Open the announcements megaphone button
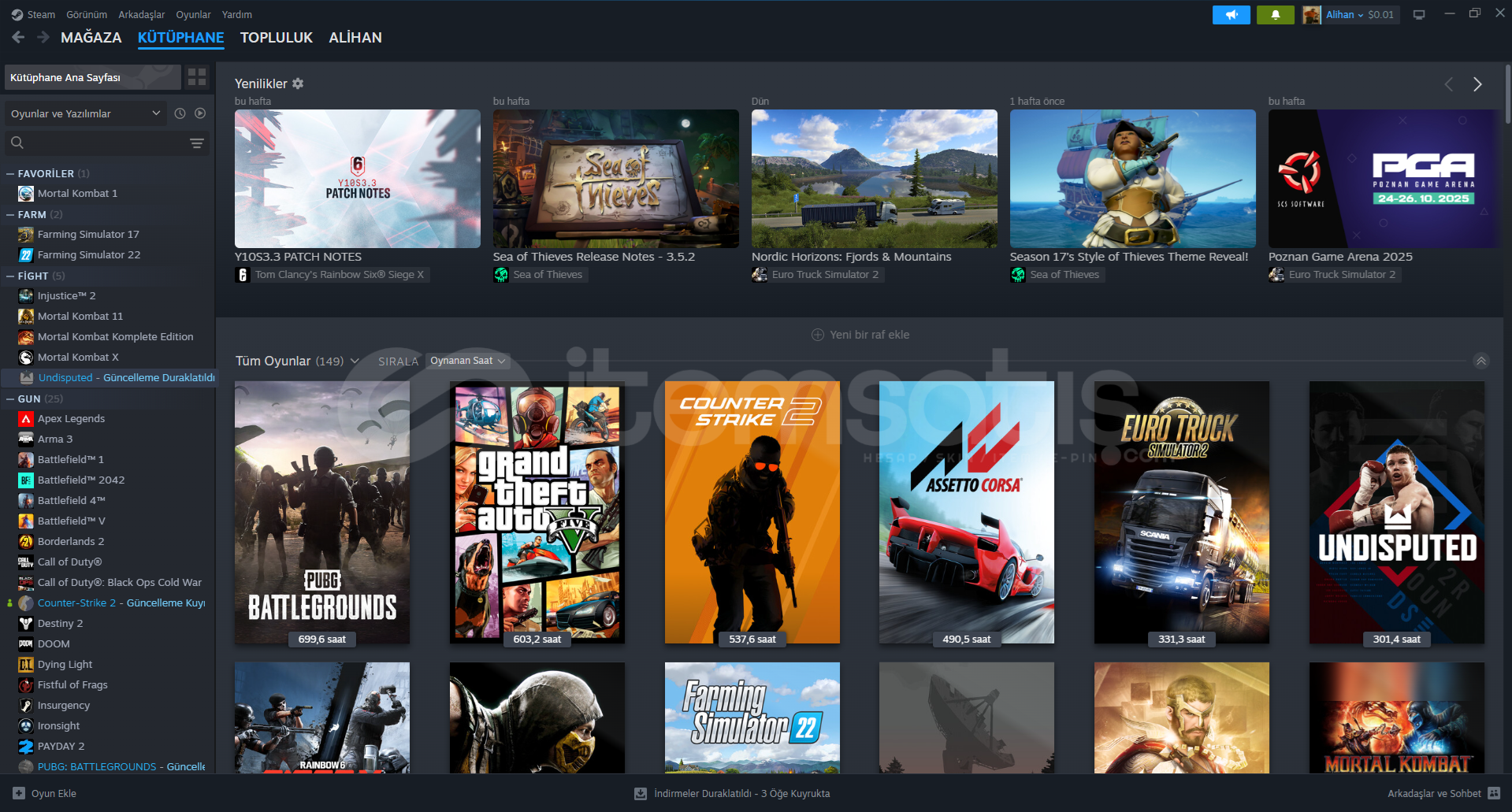 1231,15
